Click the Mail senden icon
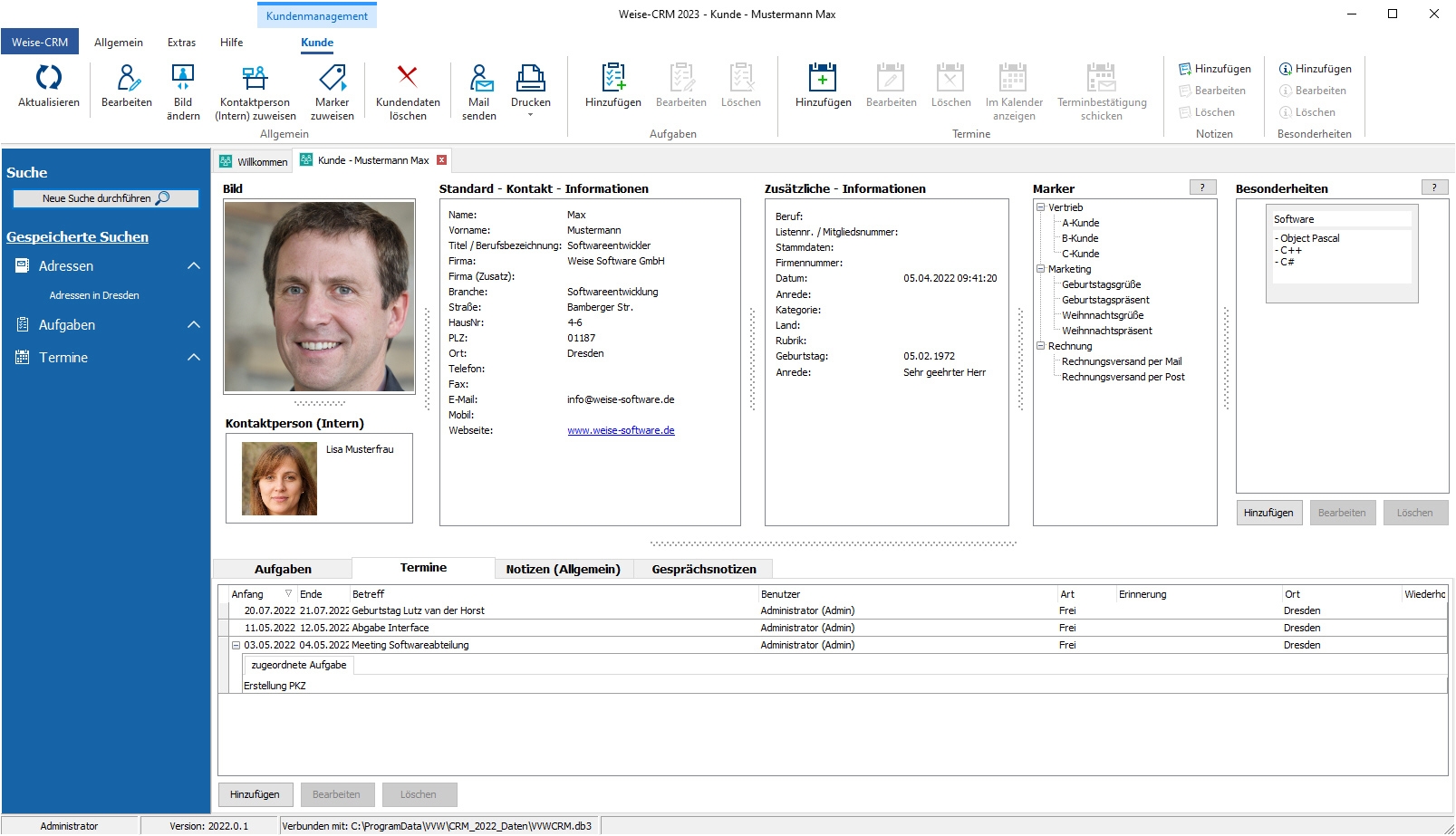Image resolution: width=1456 pixels, height=836 pixels. 479,79
